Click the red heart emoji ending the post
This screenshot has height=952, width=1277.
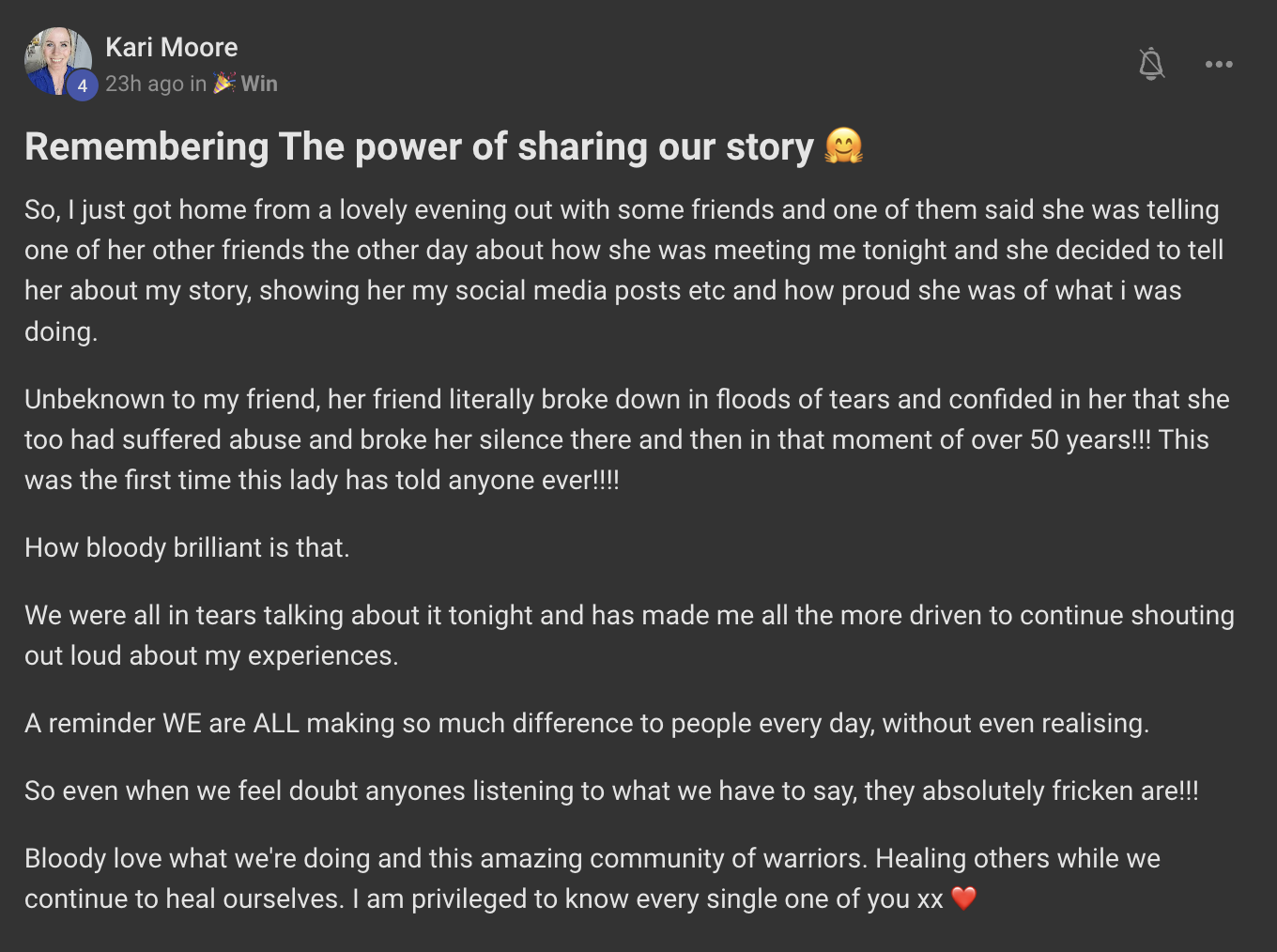(x=964, y=898)
